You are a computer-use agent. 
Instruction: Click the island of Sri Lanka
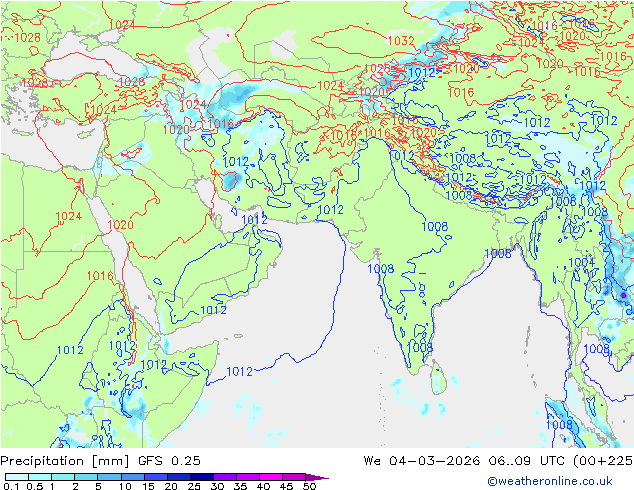pyautogui.click(x=439, y=378)
